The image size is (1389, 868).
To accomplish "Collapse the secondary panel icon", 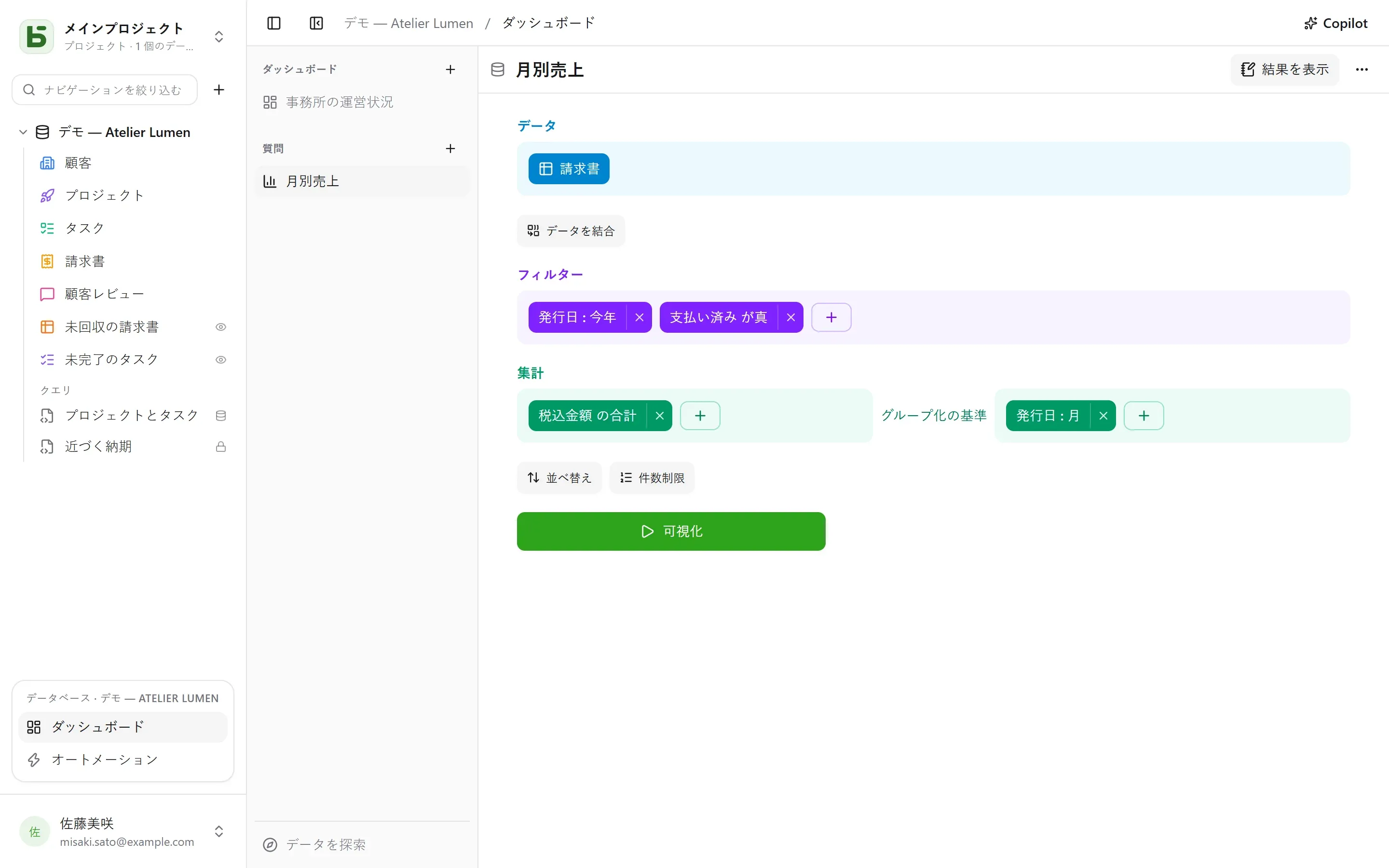I will click(x=316, y=23).
